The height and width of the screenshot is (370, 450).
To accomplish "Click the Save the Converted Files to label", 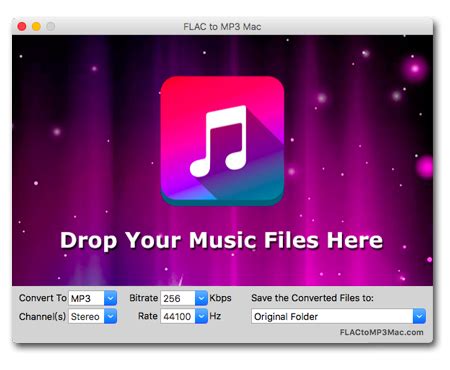I will pos(313,298).
